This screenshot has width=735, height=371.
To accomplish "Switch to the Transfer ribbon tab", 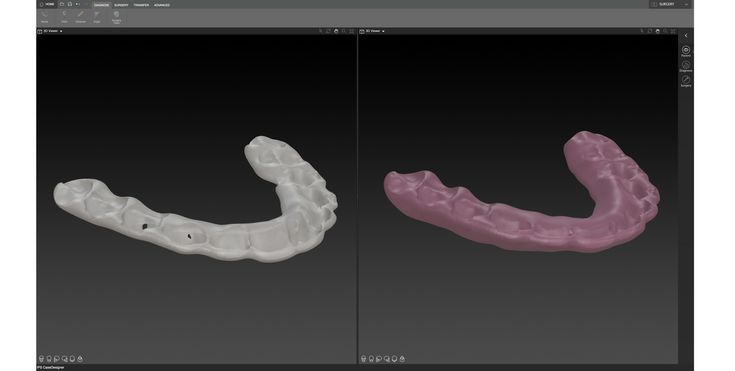I will (x=141, y=5).
